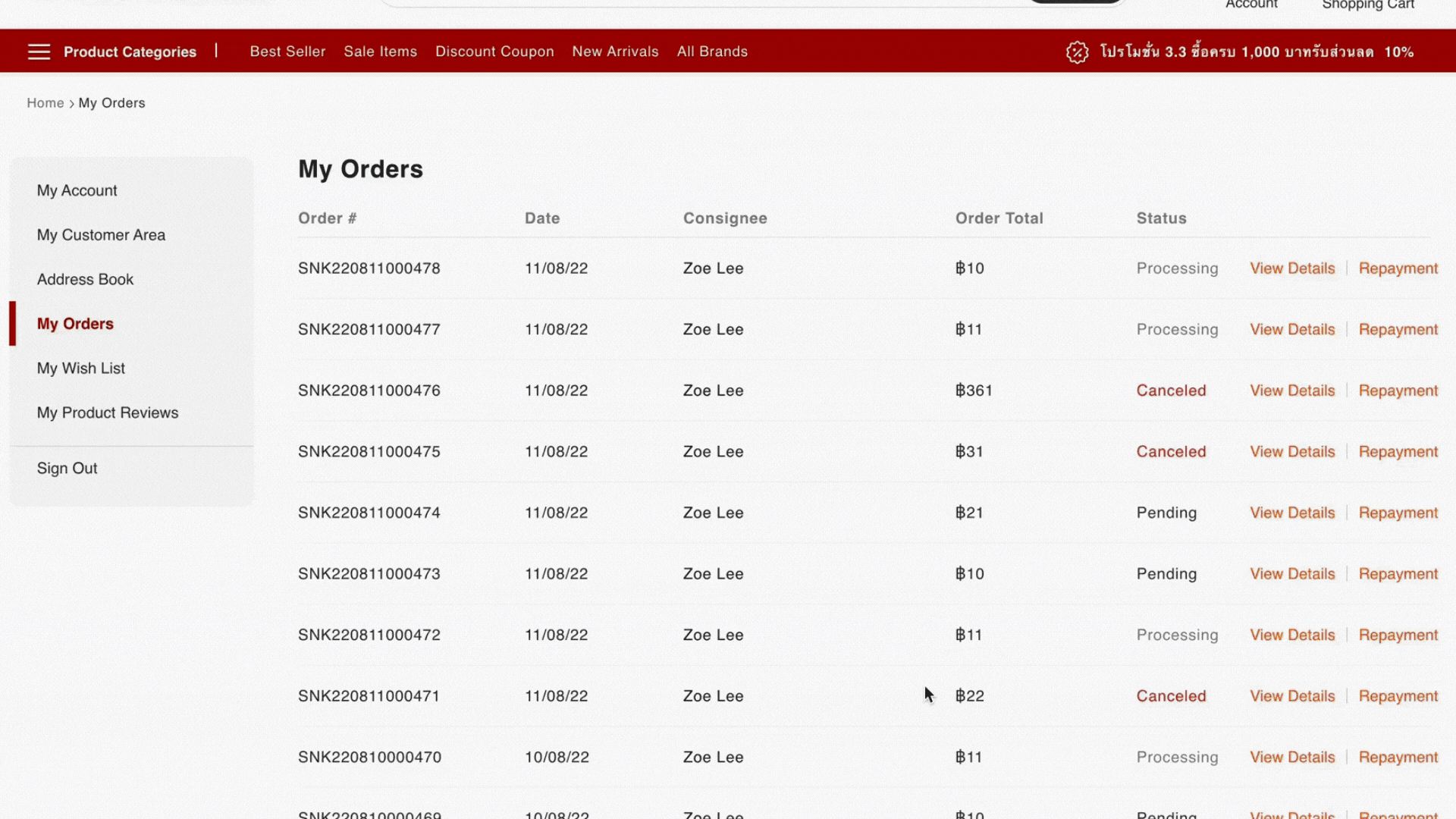The height and width of the screenshot is (819, 1456).
Task: Browse New Arrivals
Action: click(x=615, y=51)
